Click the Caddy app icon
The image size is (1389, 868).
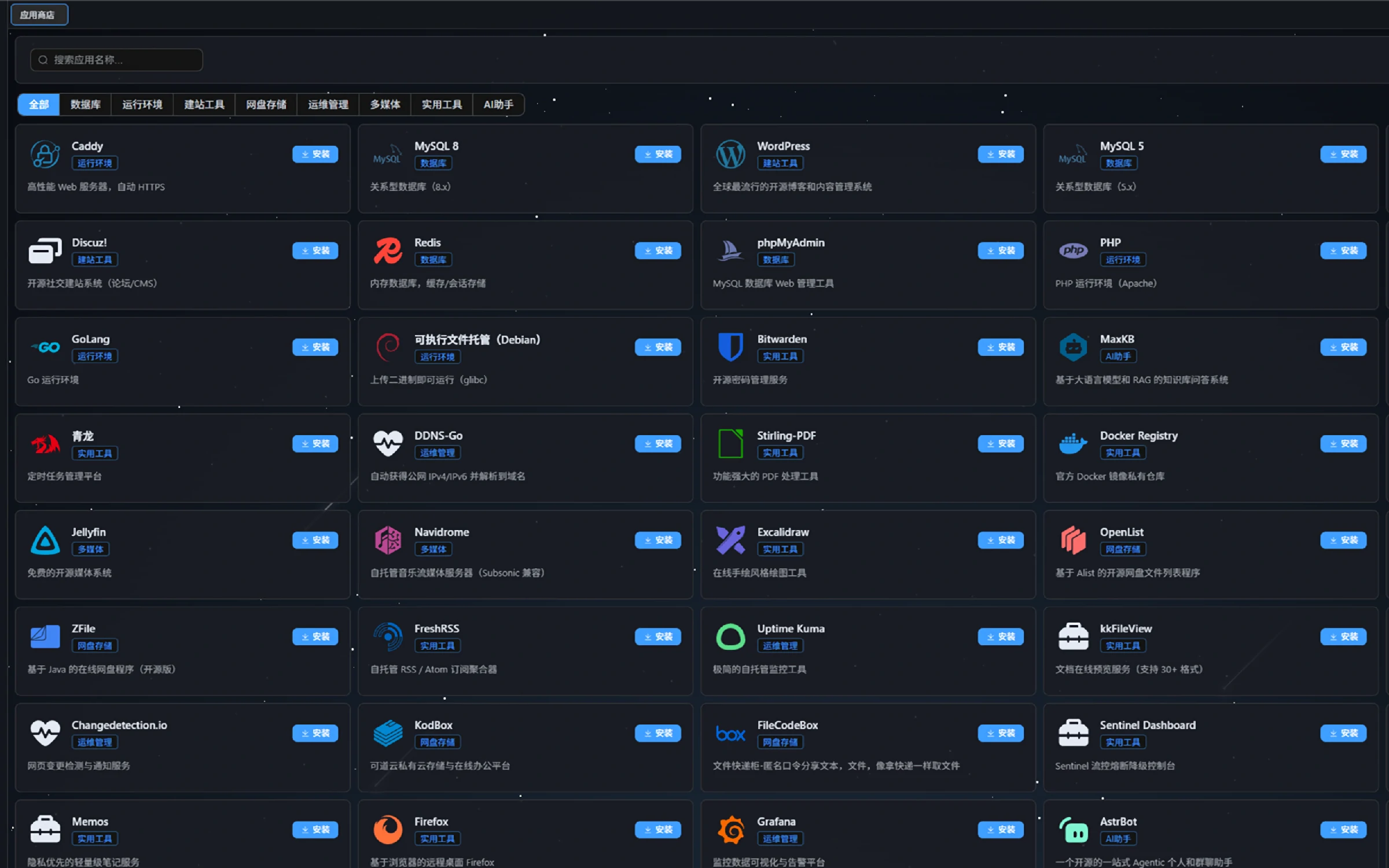pyautogui.click(x=45, y=154)
